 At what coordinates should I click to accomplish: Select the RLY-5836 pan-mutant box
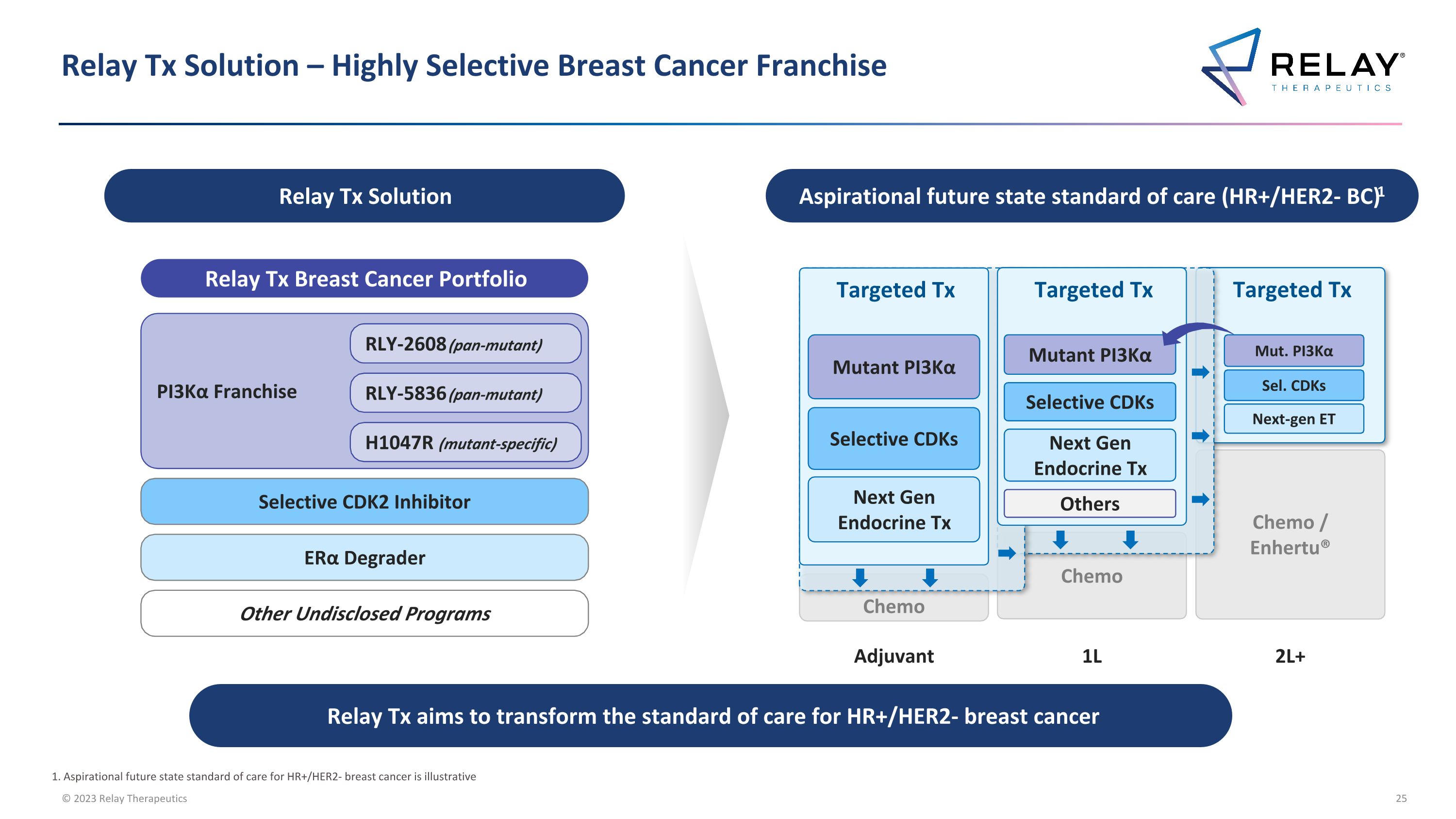coord(465,393)
